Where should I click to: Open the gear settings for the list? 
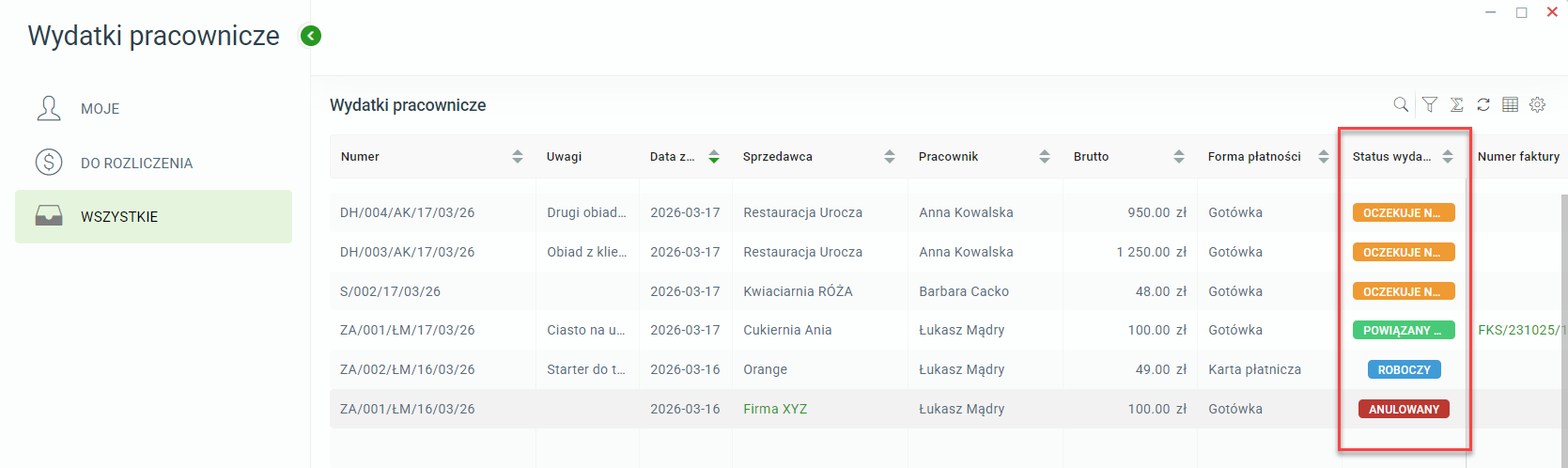1537,104
